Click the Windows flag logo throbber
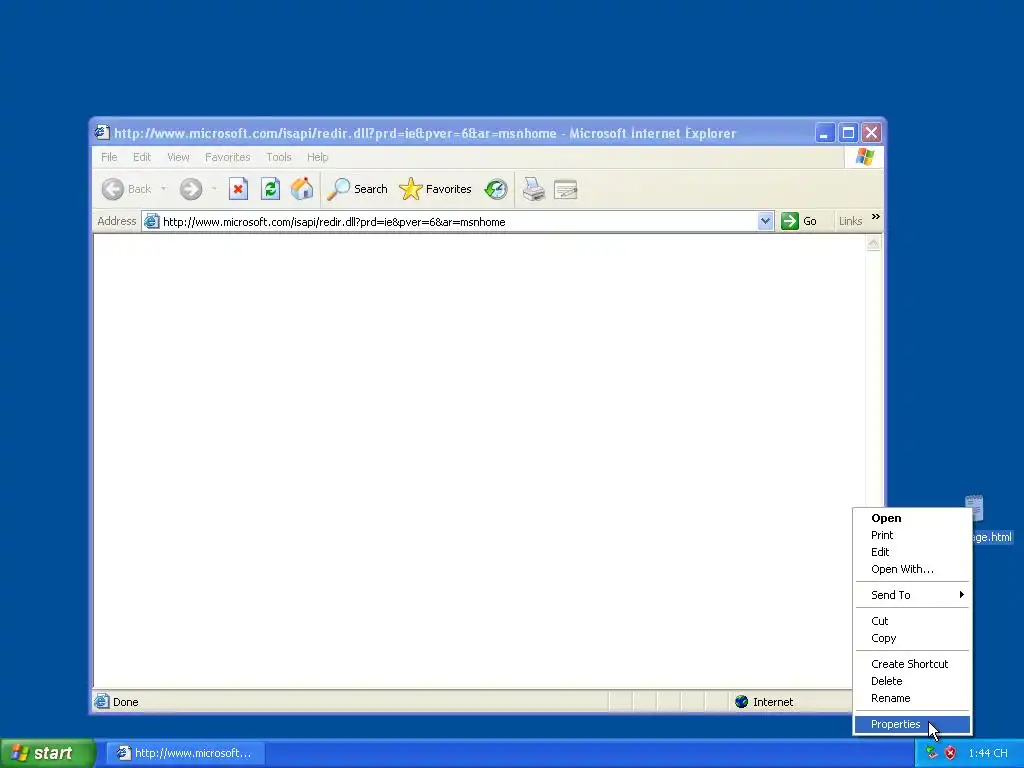Screen dimensions: 1024x768 tap(865, 157)
